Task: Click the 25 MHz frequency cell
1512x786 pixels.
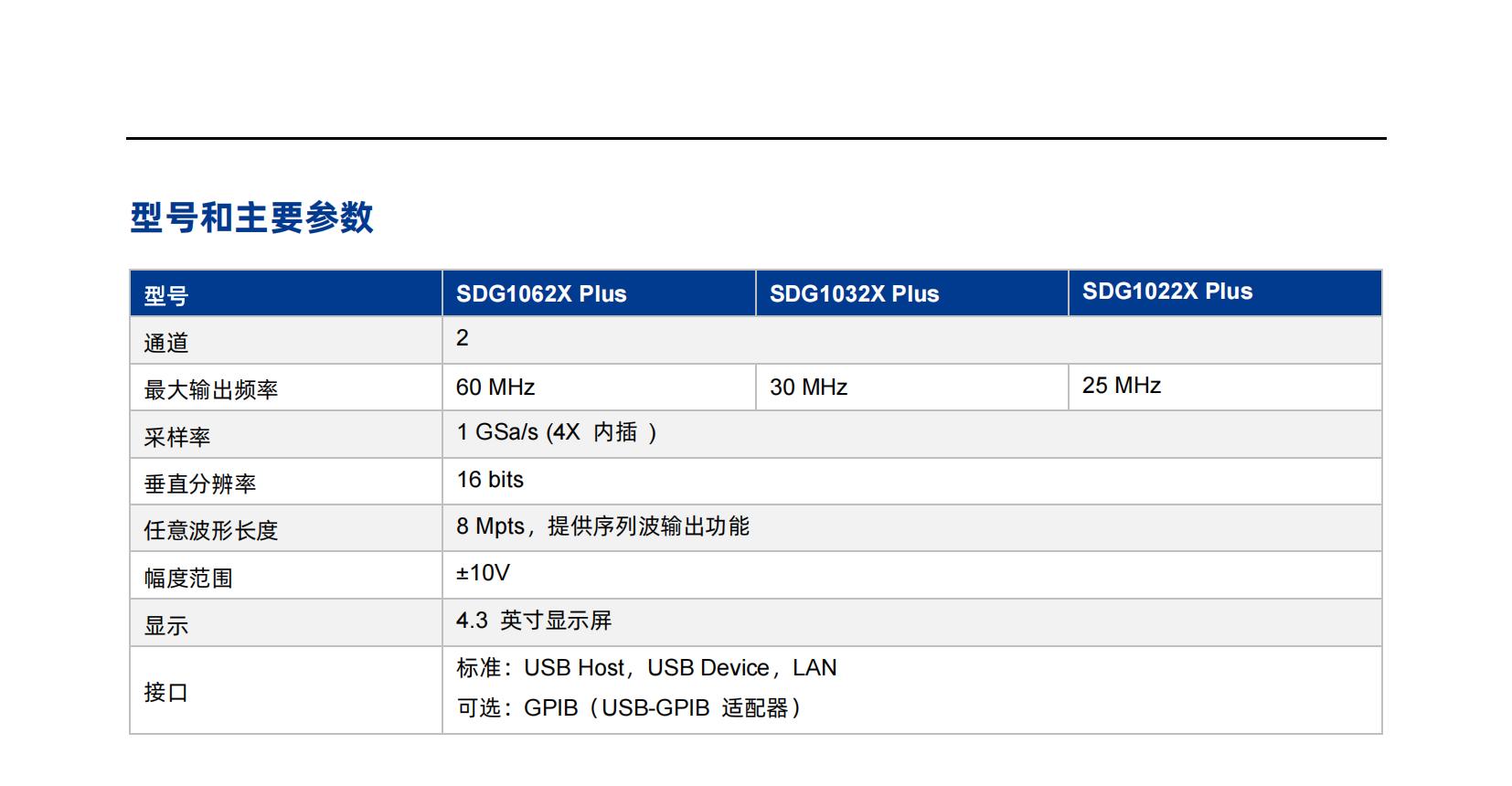Action: 1122,386
